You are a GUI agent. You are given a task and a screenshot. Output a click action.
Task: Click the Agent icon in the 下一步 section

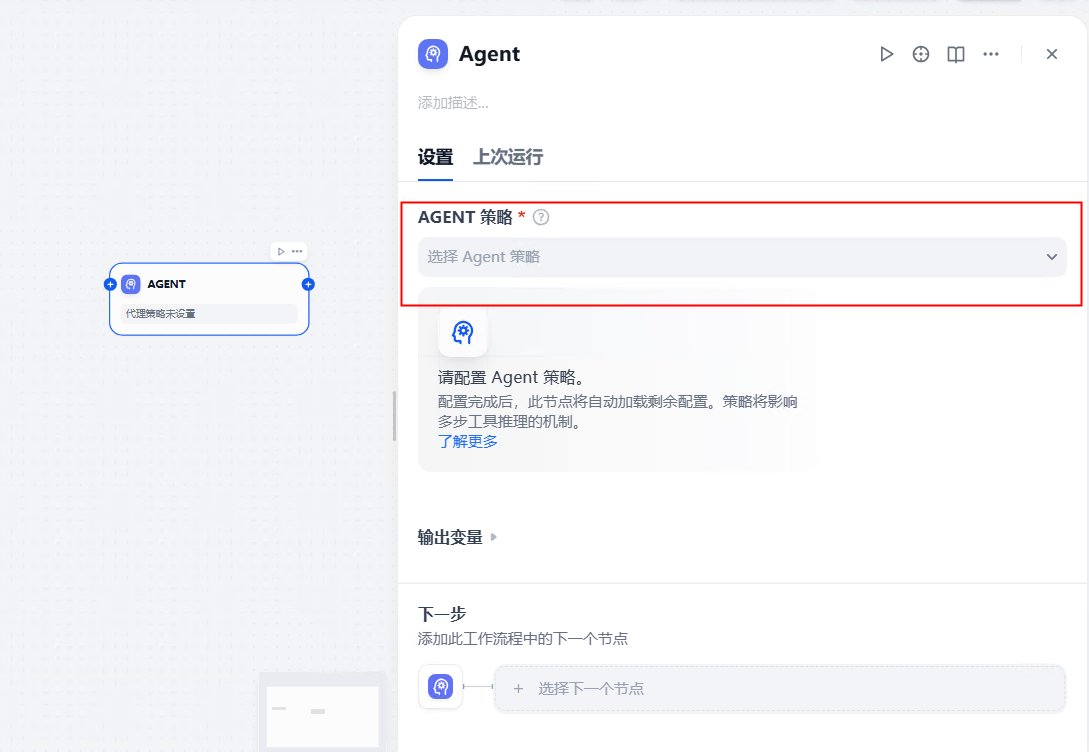tap(440, 688)
